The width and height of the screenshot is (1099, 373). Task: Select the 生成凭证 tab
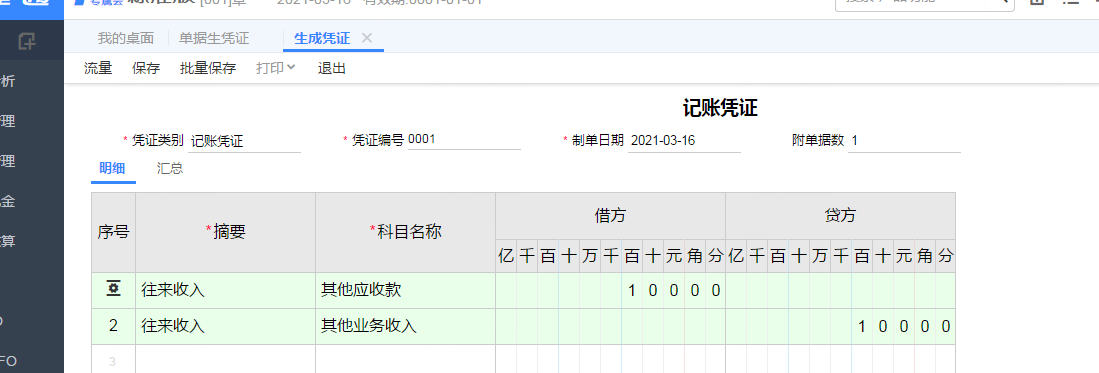(322, 39)
